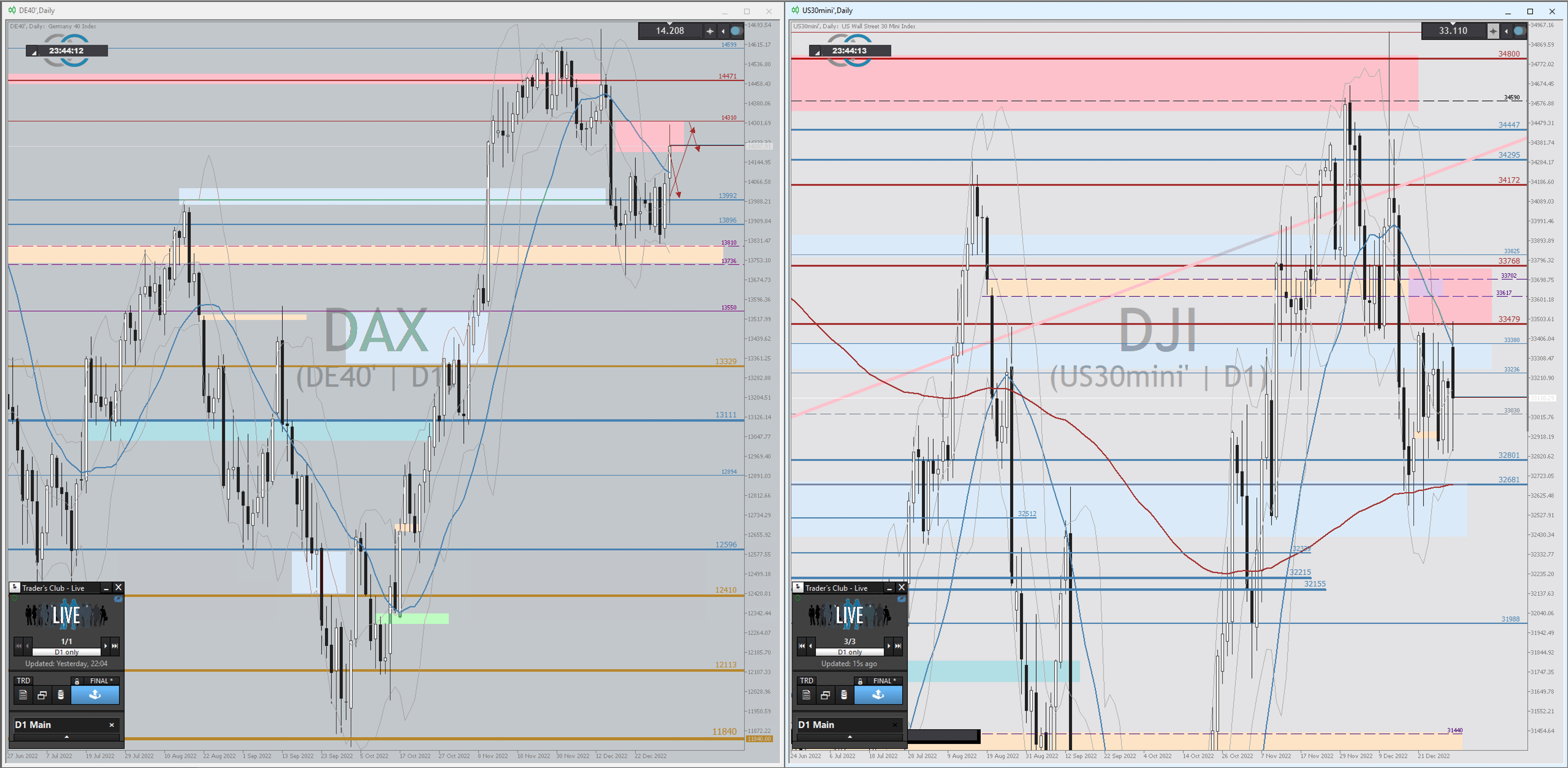The image size is (1568, 768).
Task: Open the document icon in DJI panel
Action: [806, 695]
